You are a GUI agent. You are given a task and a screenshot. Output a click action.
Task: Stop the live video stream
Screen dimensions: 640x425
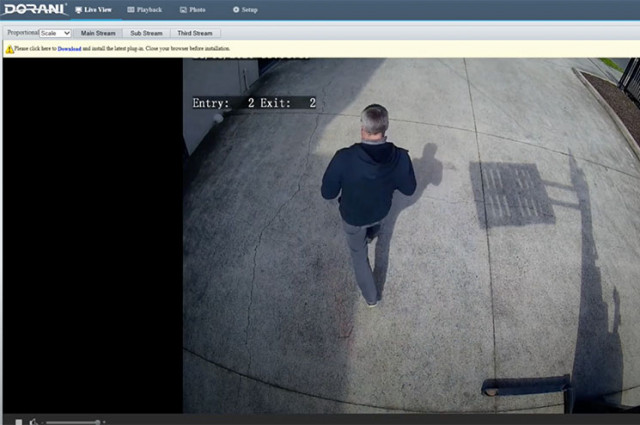coord(19,422)
